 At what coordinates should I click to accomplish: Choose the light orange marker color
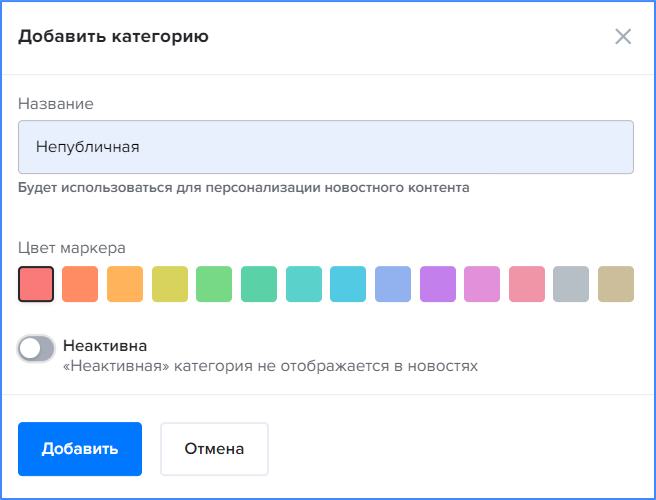coord(125,284)
